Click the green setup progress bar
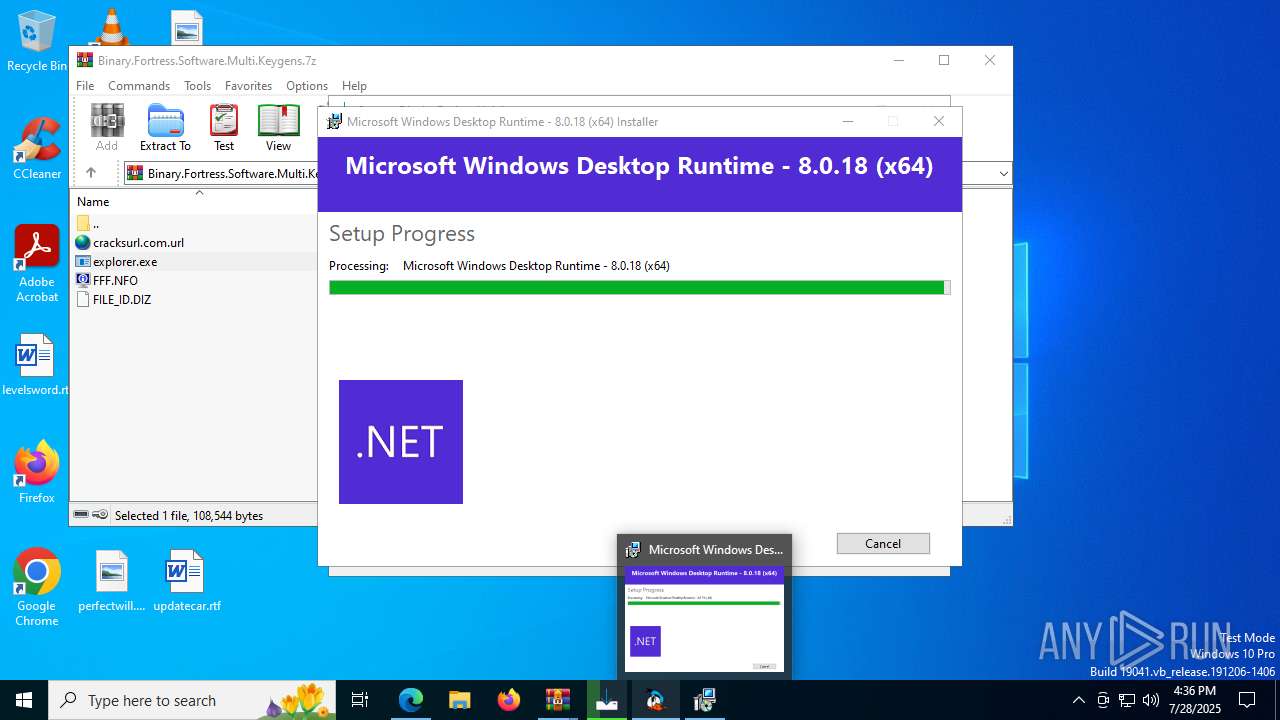The width and height of the screenshot is (1280, 720). pos(639,287)
